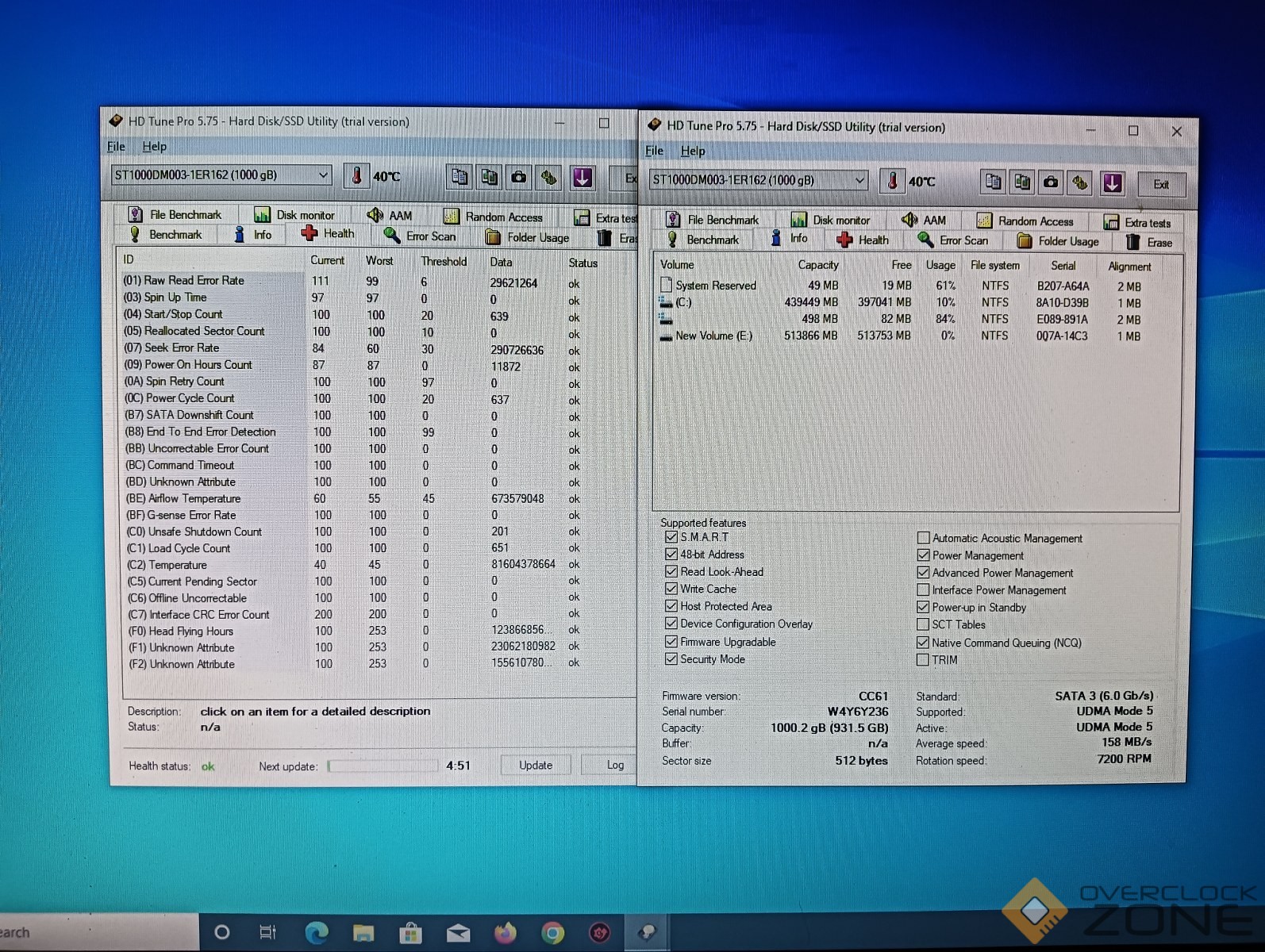Click Windows search box on taskbar
Viewport: 1265px width, 952px height.
pyautogui.click(x=99, y=932)
